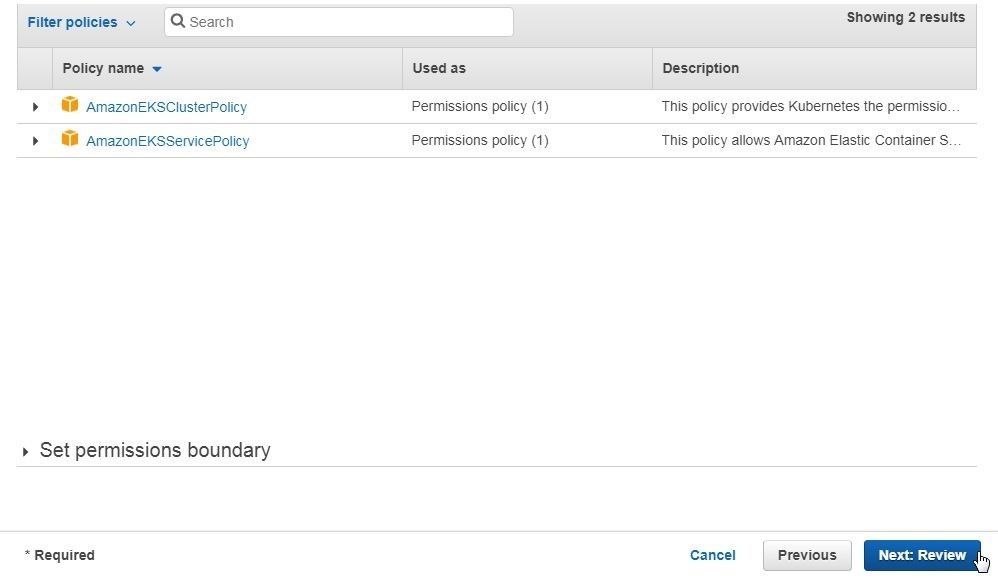Open the Filter policies dropdown
This screenshot has height=578, width=998.
pyautogui.click(x=81, y=22)
